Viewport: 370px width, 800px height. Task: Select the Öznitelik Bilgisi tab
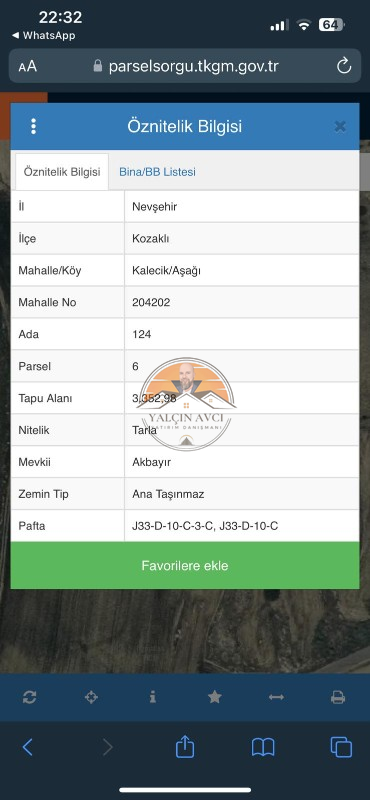(62, 172)
